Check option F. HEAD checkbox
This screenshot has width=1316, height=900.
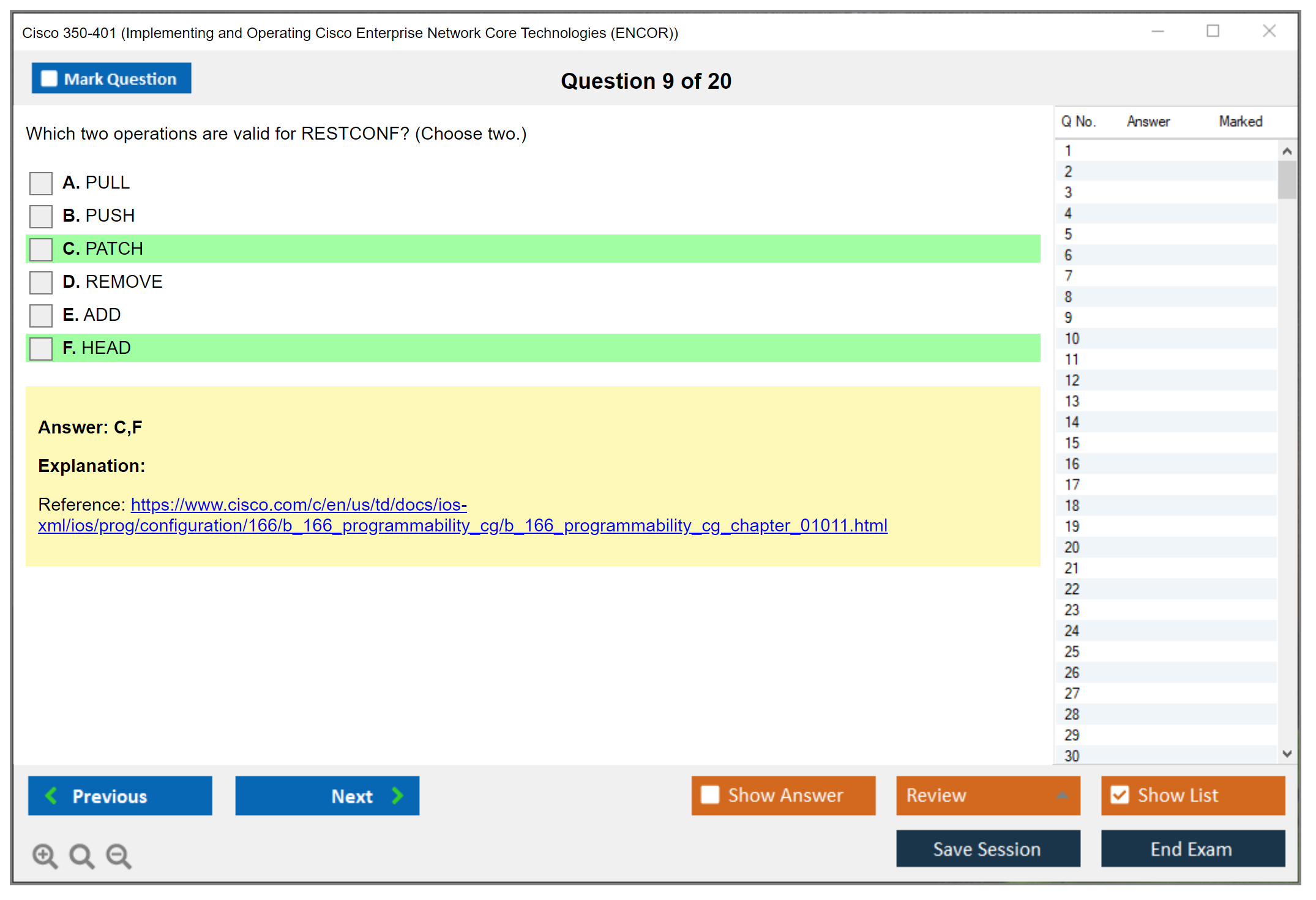coord(41,348)
